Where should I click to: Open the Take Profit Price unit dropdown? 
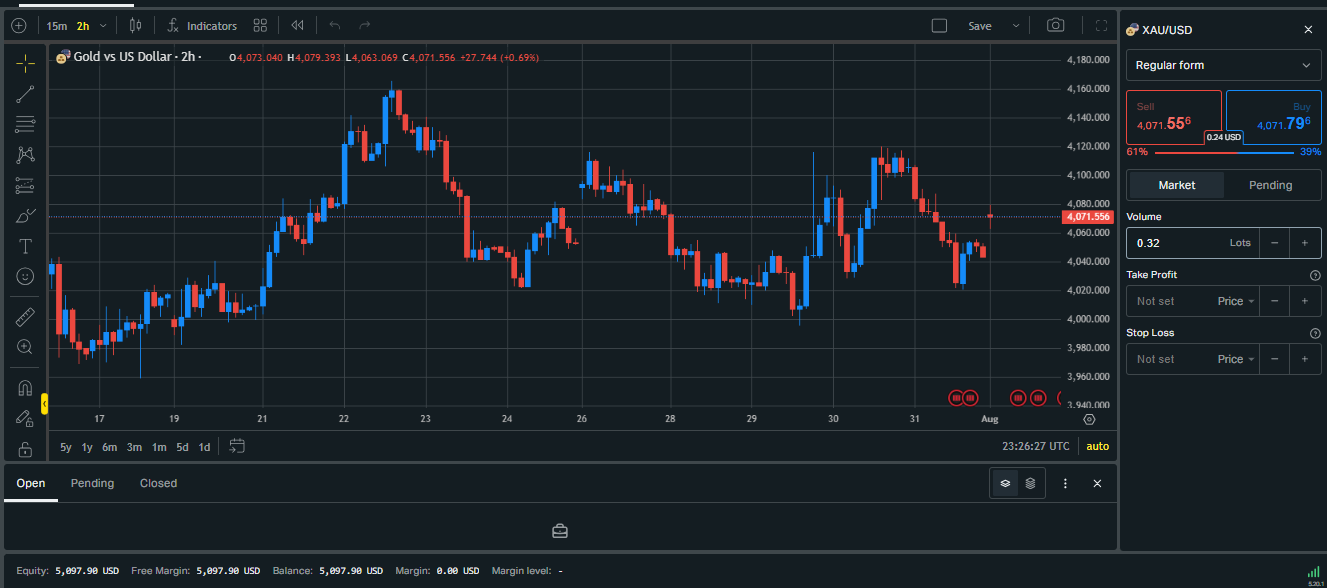(1236, 301)
